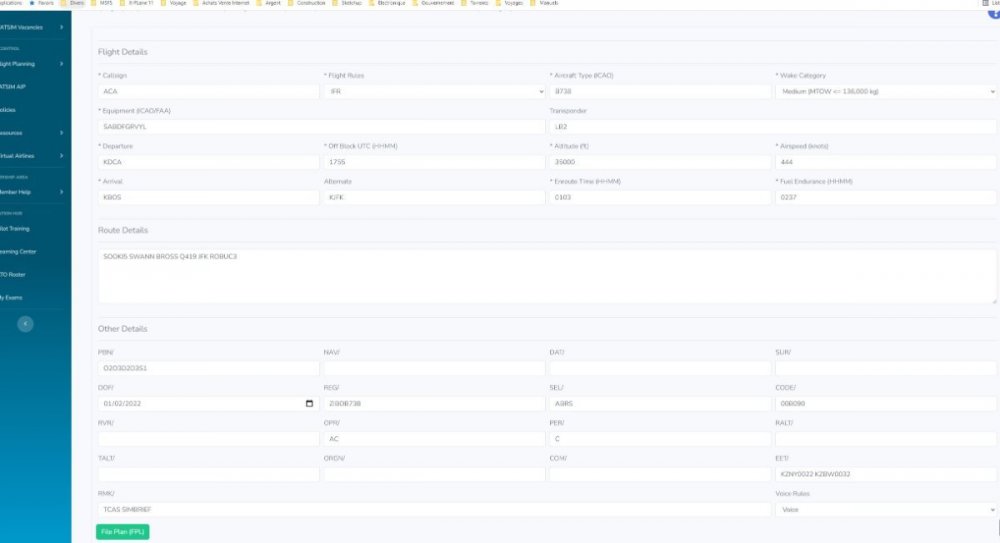Viewport: 1000px width, 543px height.
Task: Click the Favoris star bookmark
Action: point(39,3)
